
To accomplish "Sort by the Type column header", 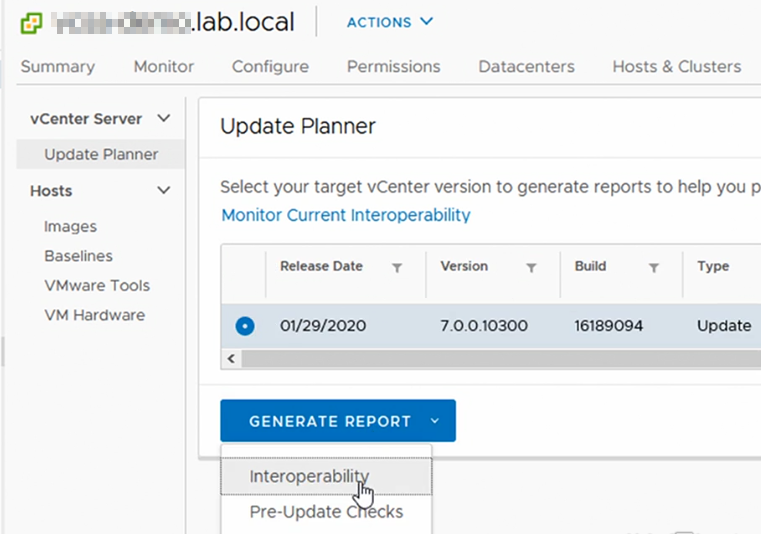I will tap(713, 266).
